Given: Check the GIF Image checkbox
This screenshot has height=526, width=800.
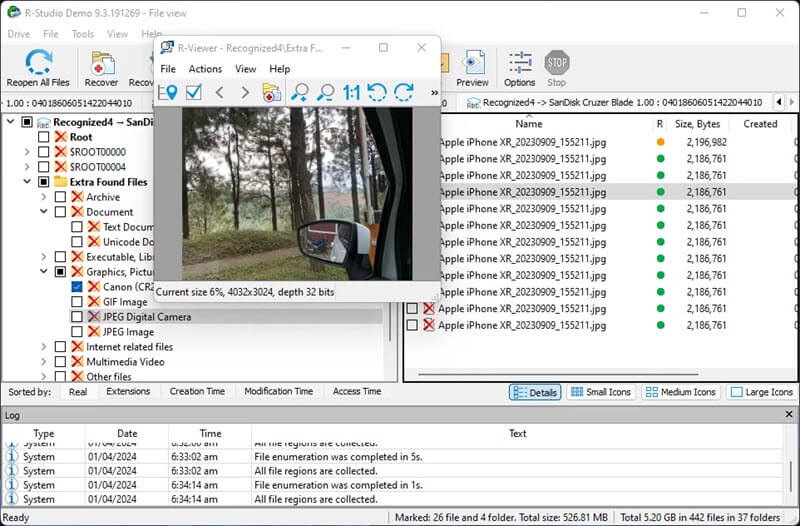Looking at the screenshot, I should [77, 302].
